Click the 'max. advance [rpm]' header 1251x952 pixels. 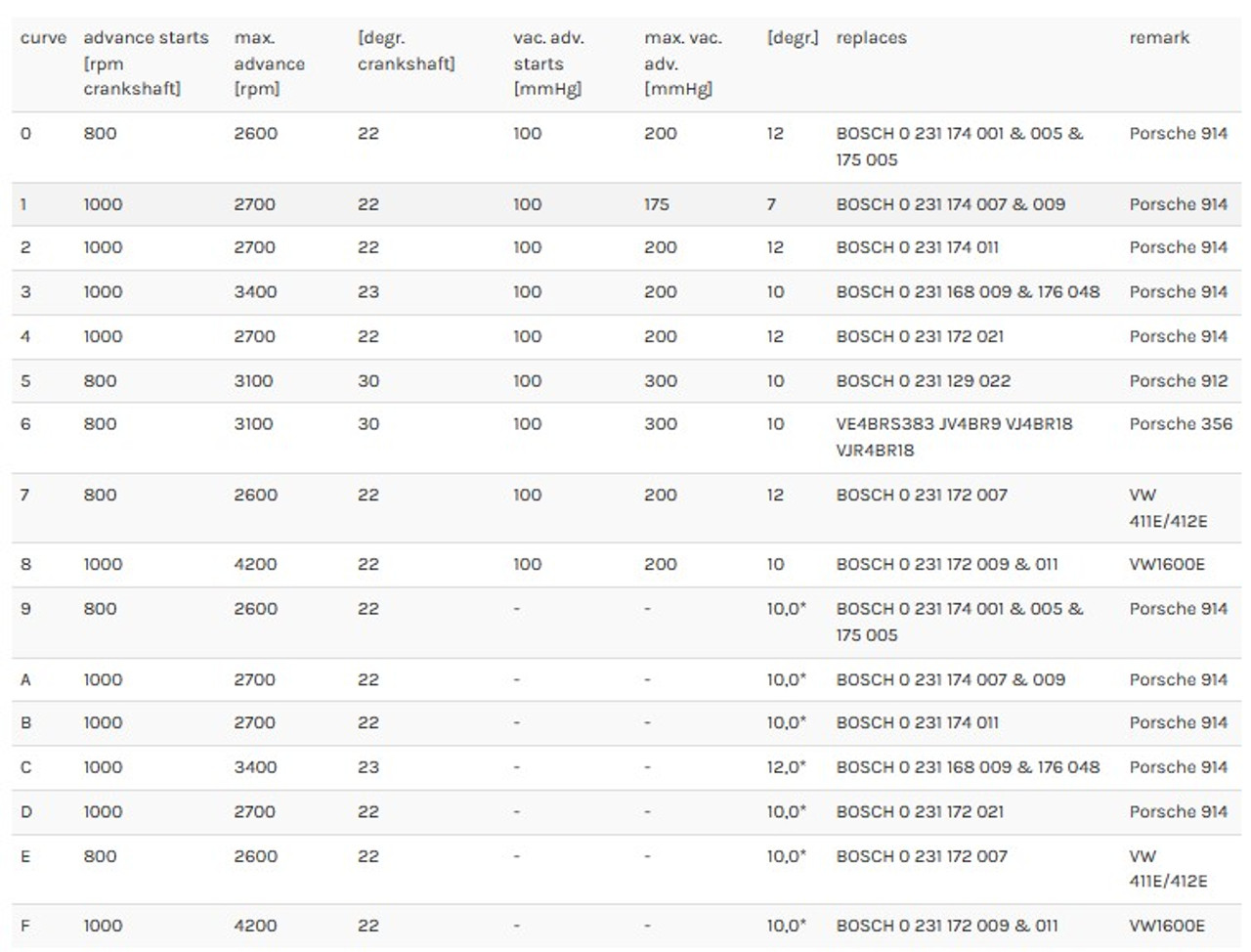coord(269,64)
